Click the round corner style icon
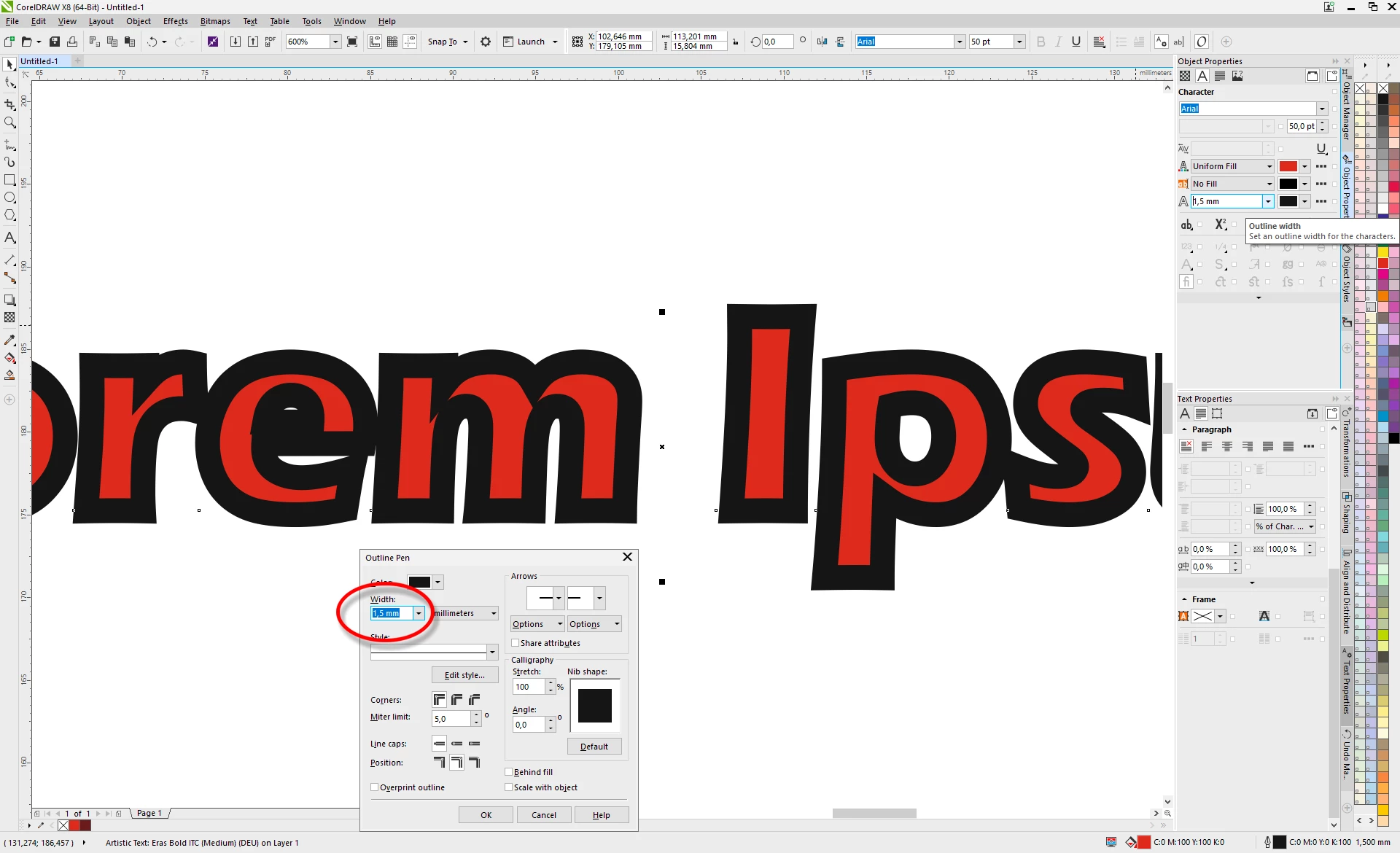1400x853 pixels. [457, 700]
